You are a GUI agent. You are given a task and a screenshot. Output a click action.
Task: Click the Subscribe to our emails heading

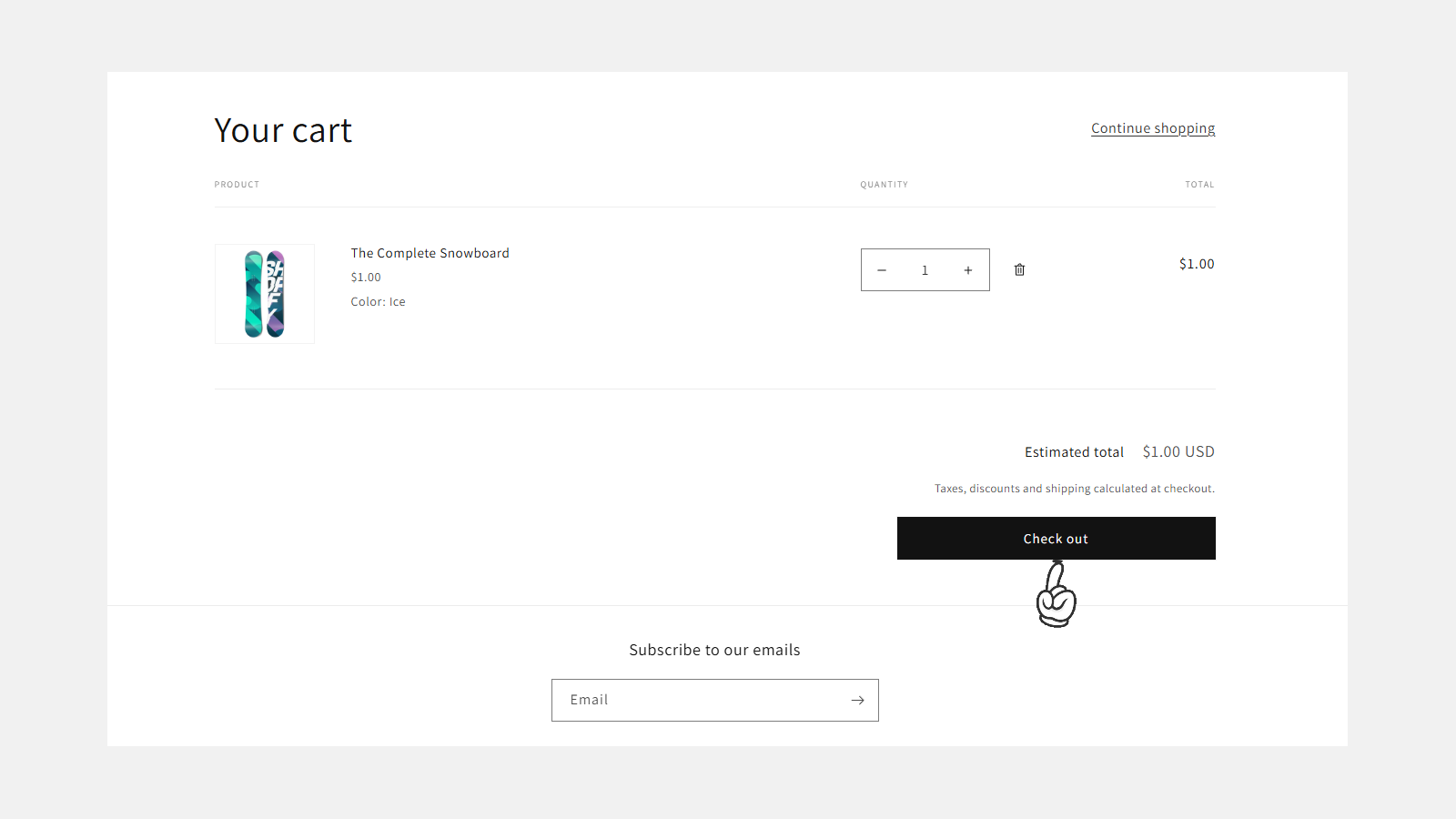pos(714,649)
